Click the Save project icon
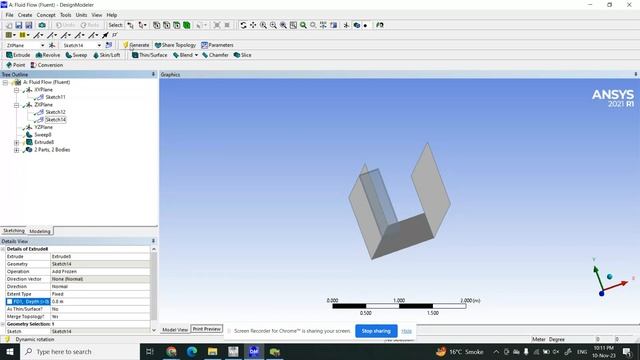The width and height of the screenshot is (640, 360). point(19,25)
